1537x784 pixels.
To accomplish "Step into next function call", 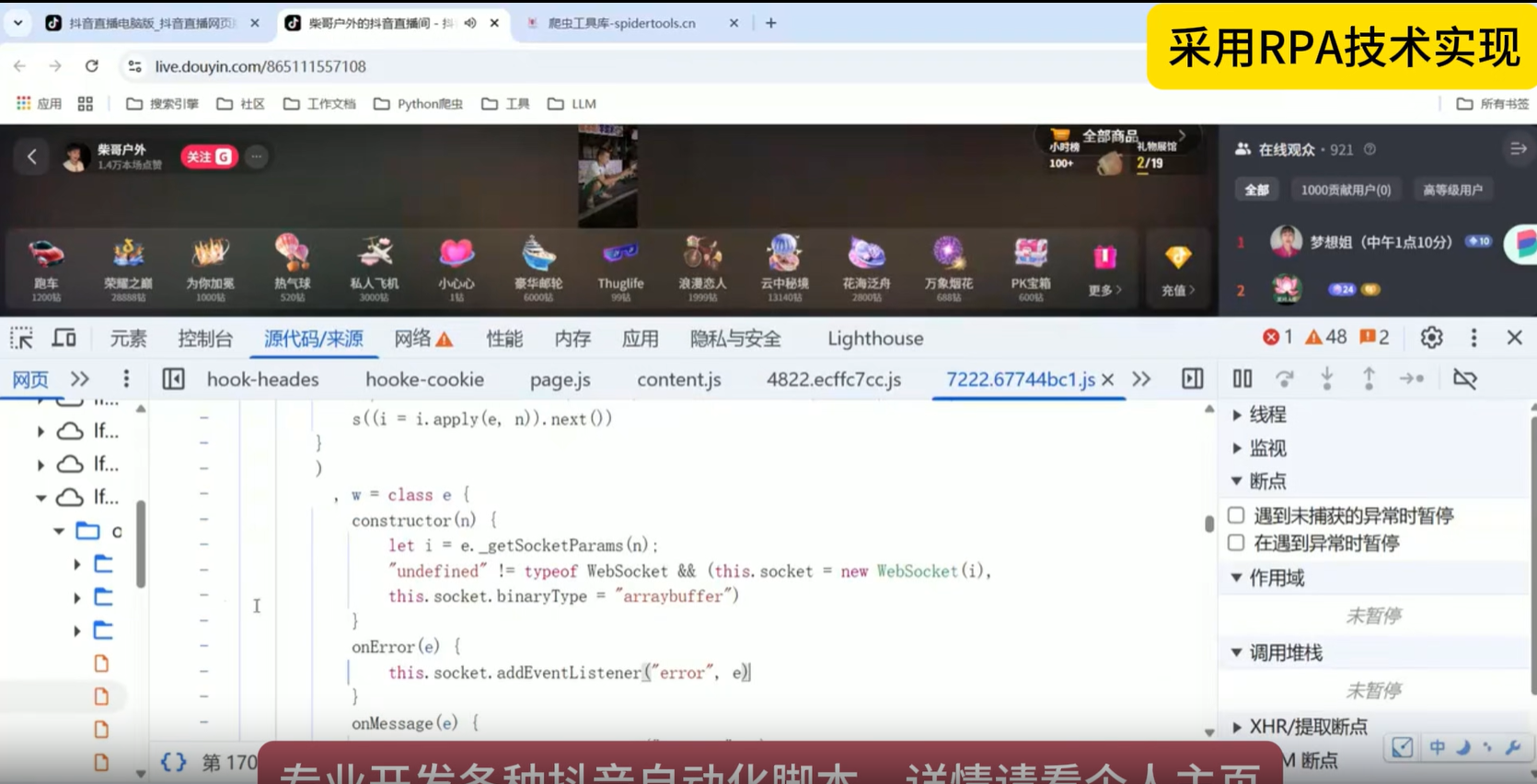I will (1326, 378).
